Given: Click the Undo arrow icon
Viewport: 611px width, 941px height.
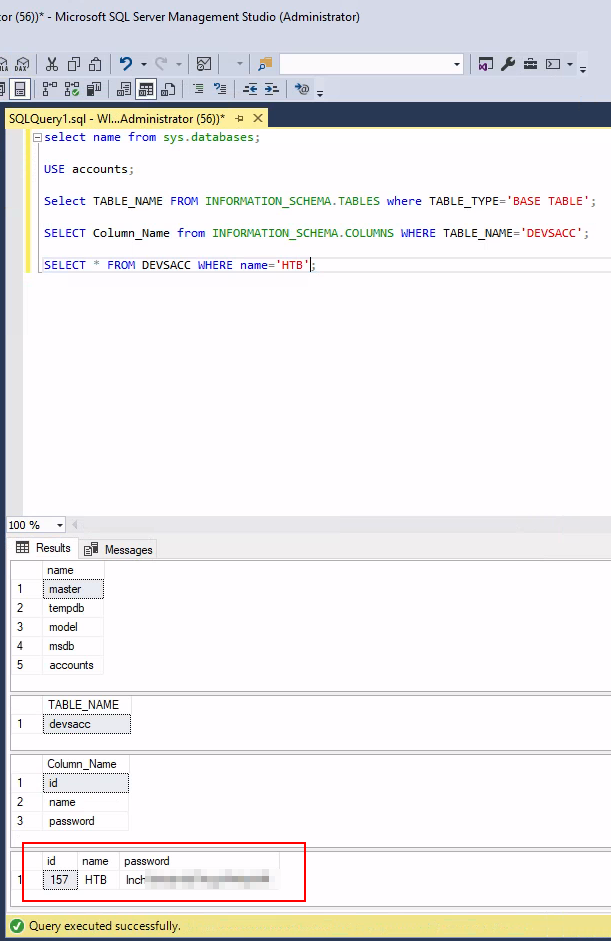Looking at the screenshot, I should pos(126,64).
